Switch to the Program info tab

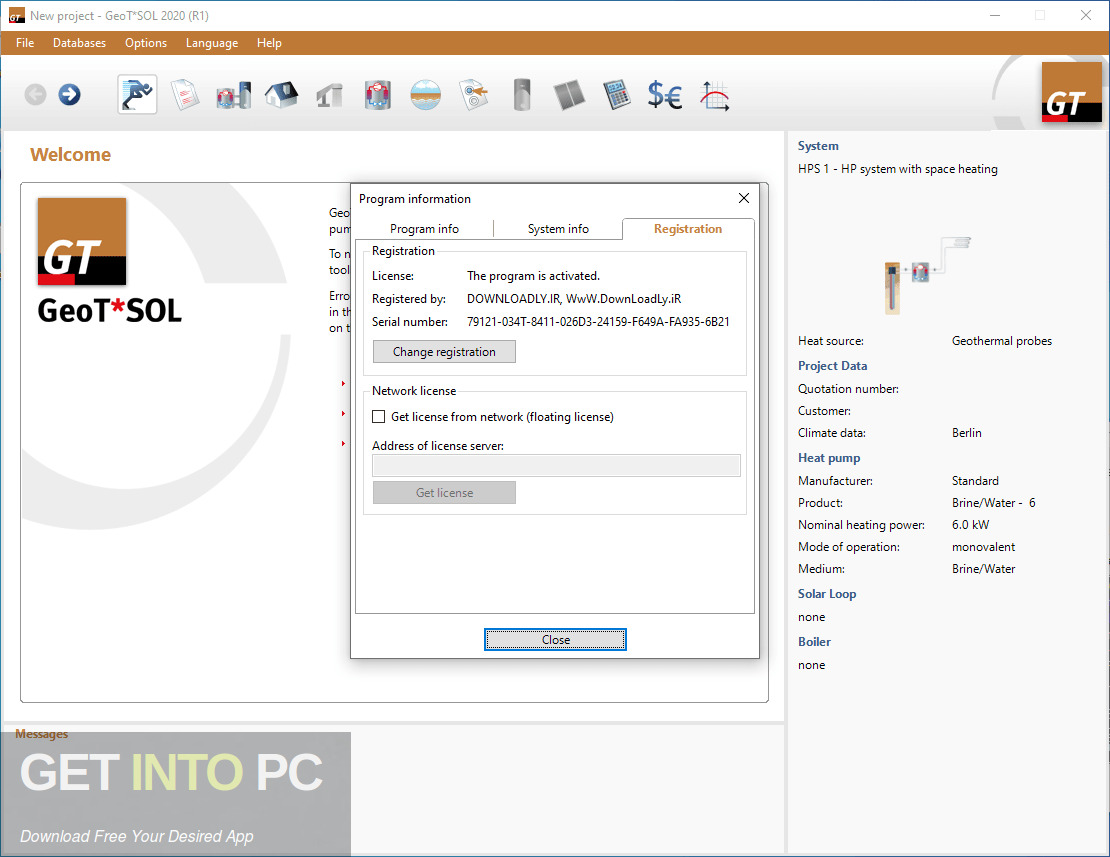click(x=424, y=229)
